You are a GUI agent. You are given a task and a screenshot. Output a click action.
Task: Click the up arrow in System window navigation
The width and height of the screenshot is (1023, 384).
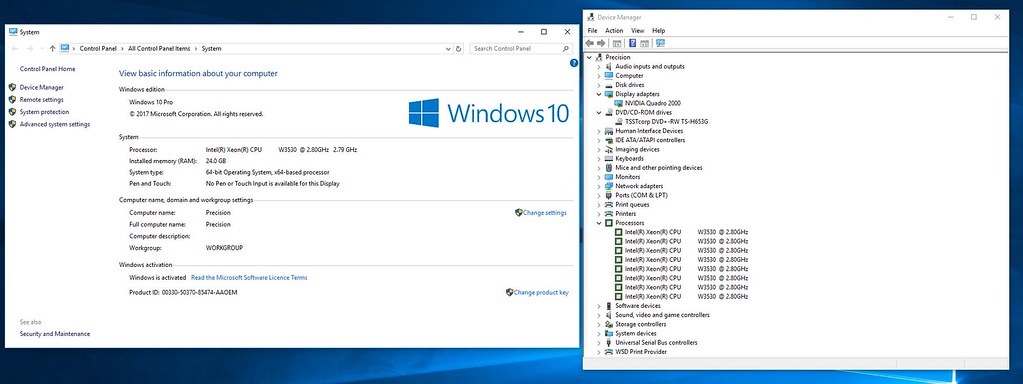click(x=52, y=48)
